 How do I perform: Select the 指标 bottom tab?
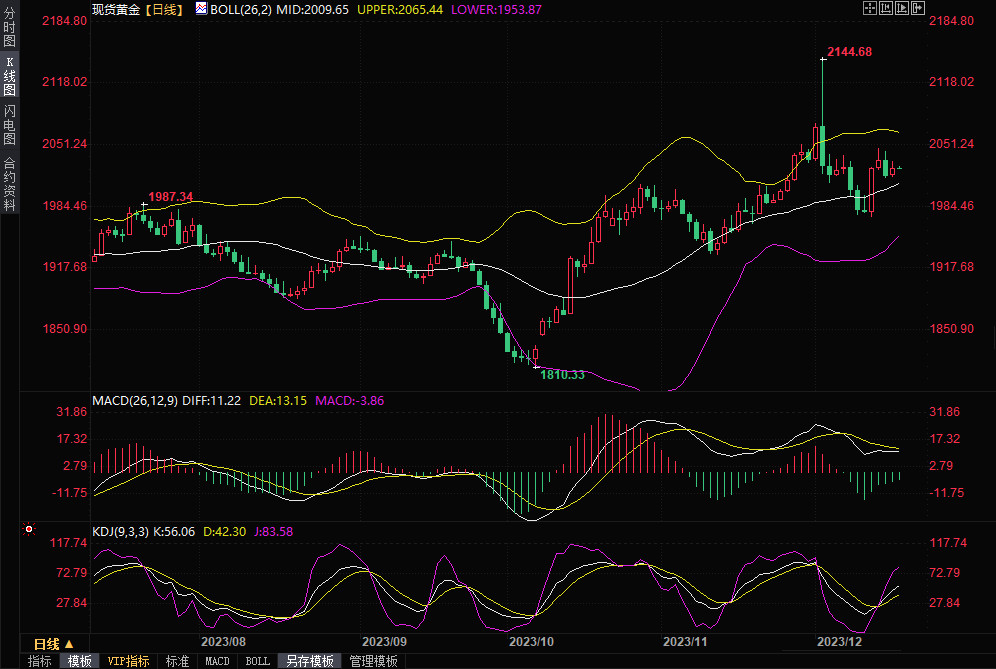[x=40, y=661]
